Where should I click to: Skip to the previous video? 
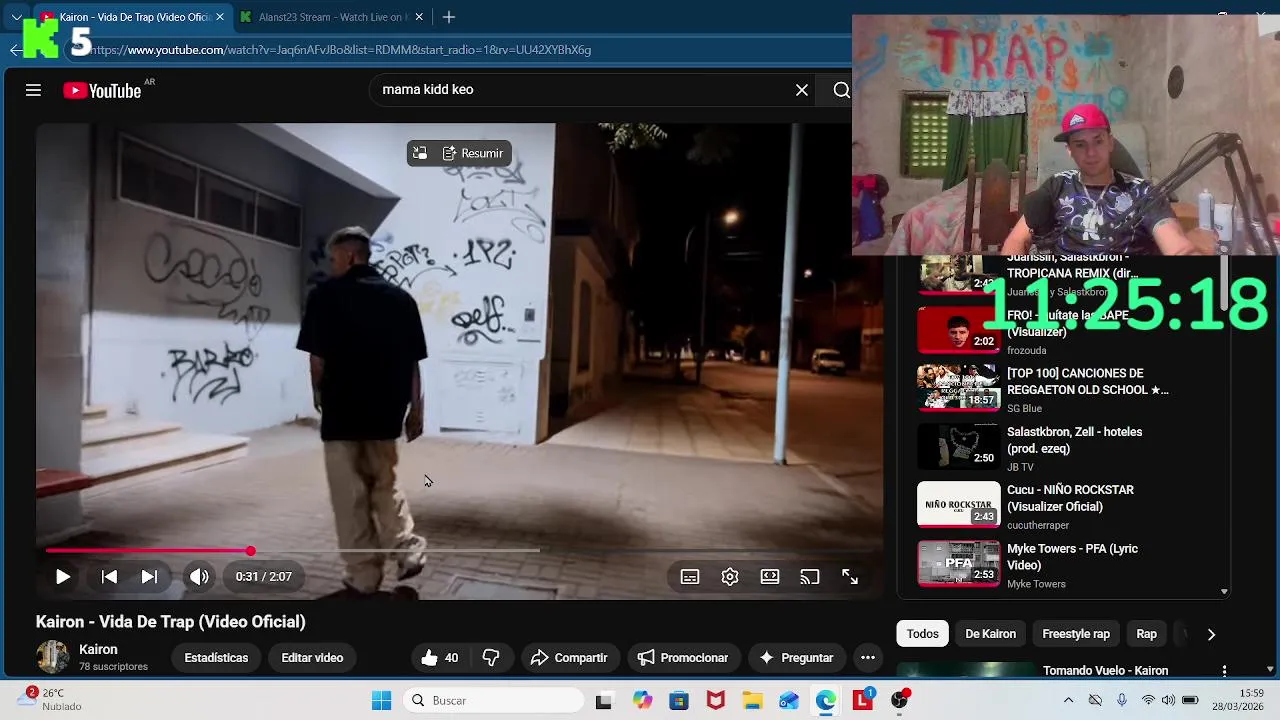(x=109, y=577)
